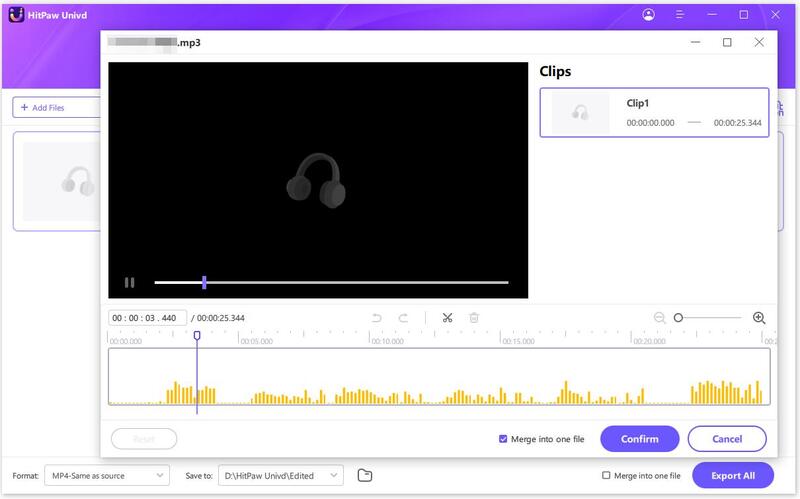800x499 pixels.
Task: Open the Save to path dropdown
Action: [x=281, y=476]
